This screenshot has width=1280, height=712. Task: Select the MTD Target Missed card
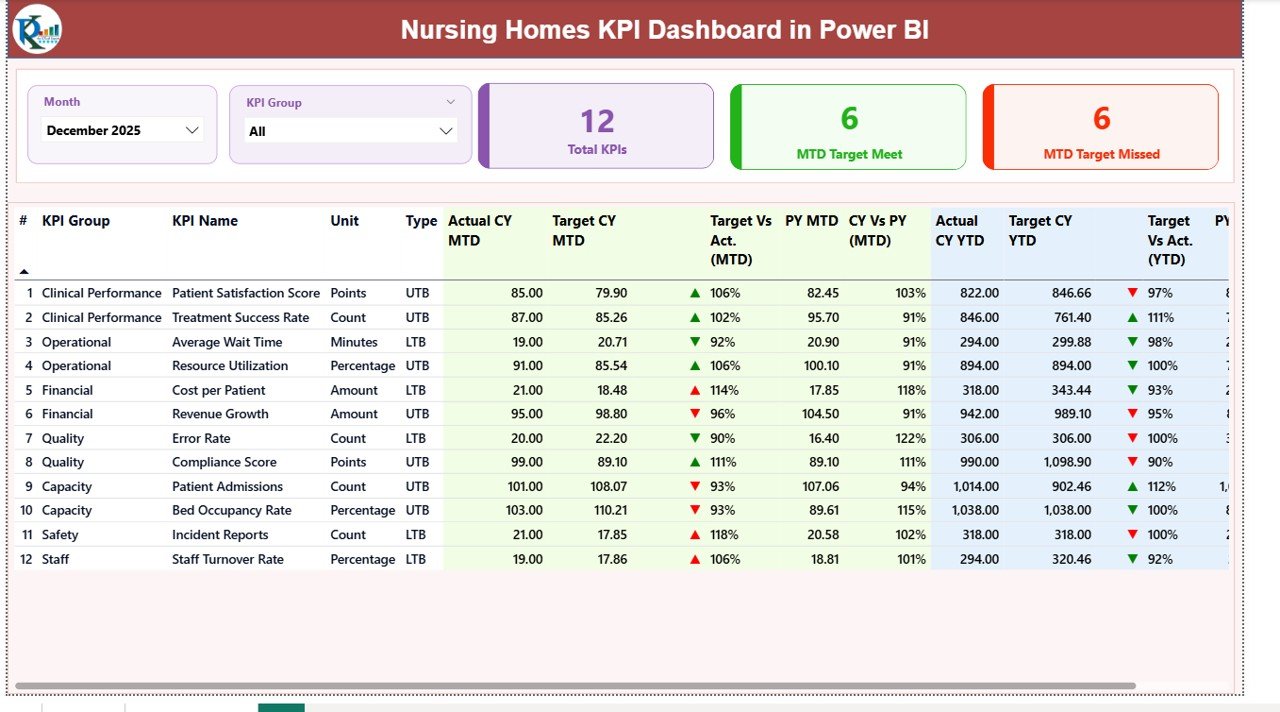pos(1101,127)
